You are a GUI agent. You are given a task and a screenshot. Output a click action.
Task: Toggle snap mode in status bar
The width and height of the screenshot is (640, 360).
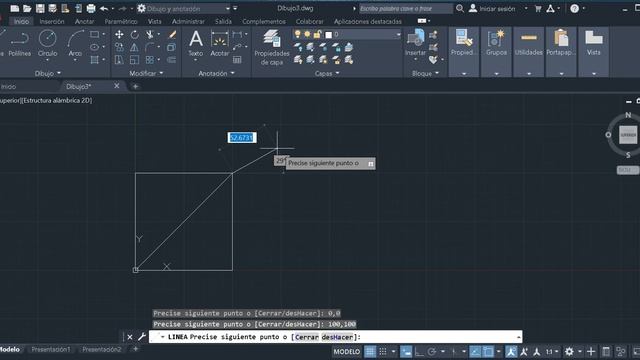(383, 351)
